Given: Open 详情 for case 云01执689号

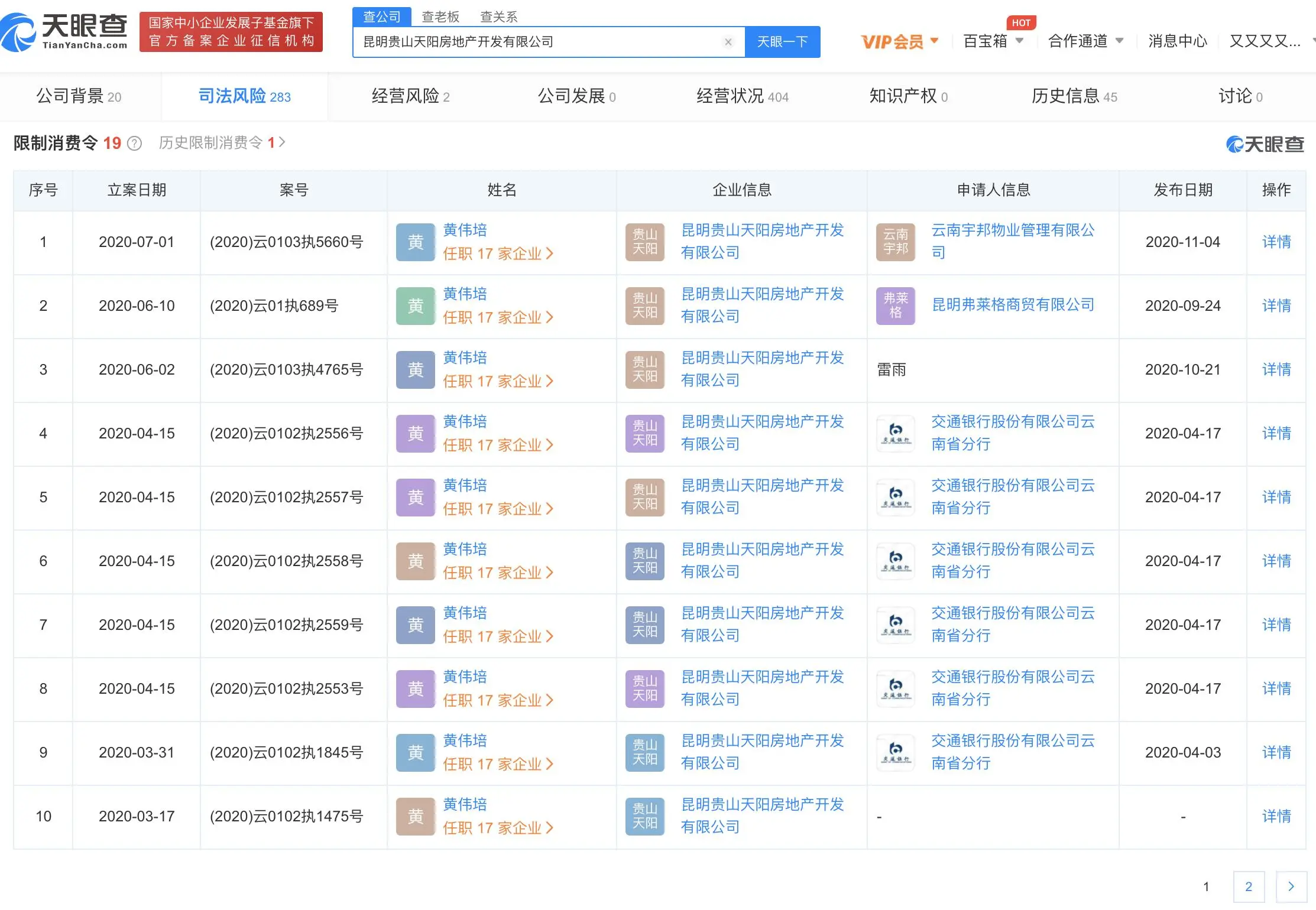Looking at the screenshot, I should (x=1276, y=306).
